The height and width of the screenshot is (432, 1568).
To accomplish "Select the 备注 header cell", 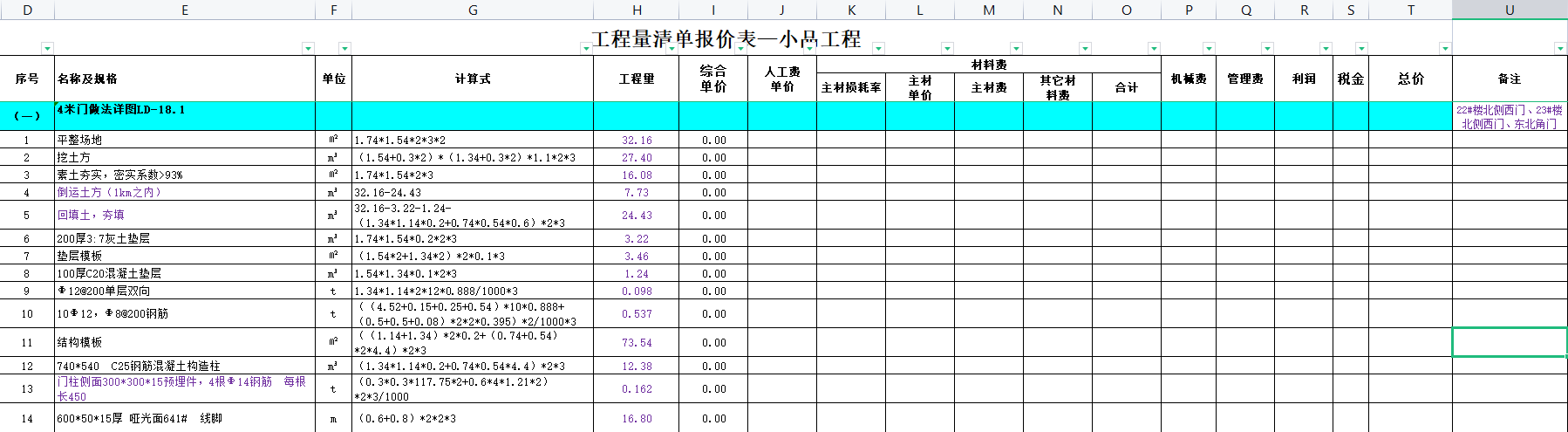I will click(x=1510, y=79).
